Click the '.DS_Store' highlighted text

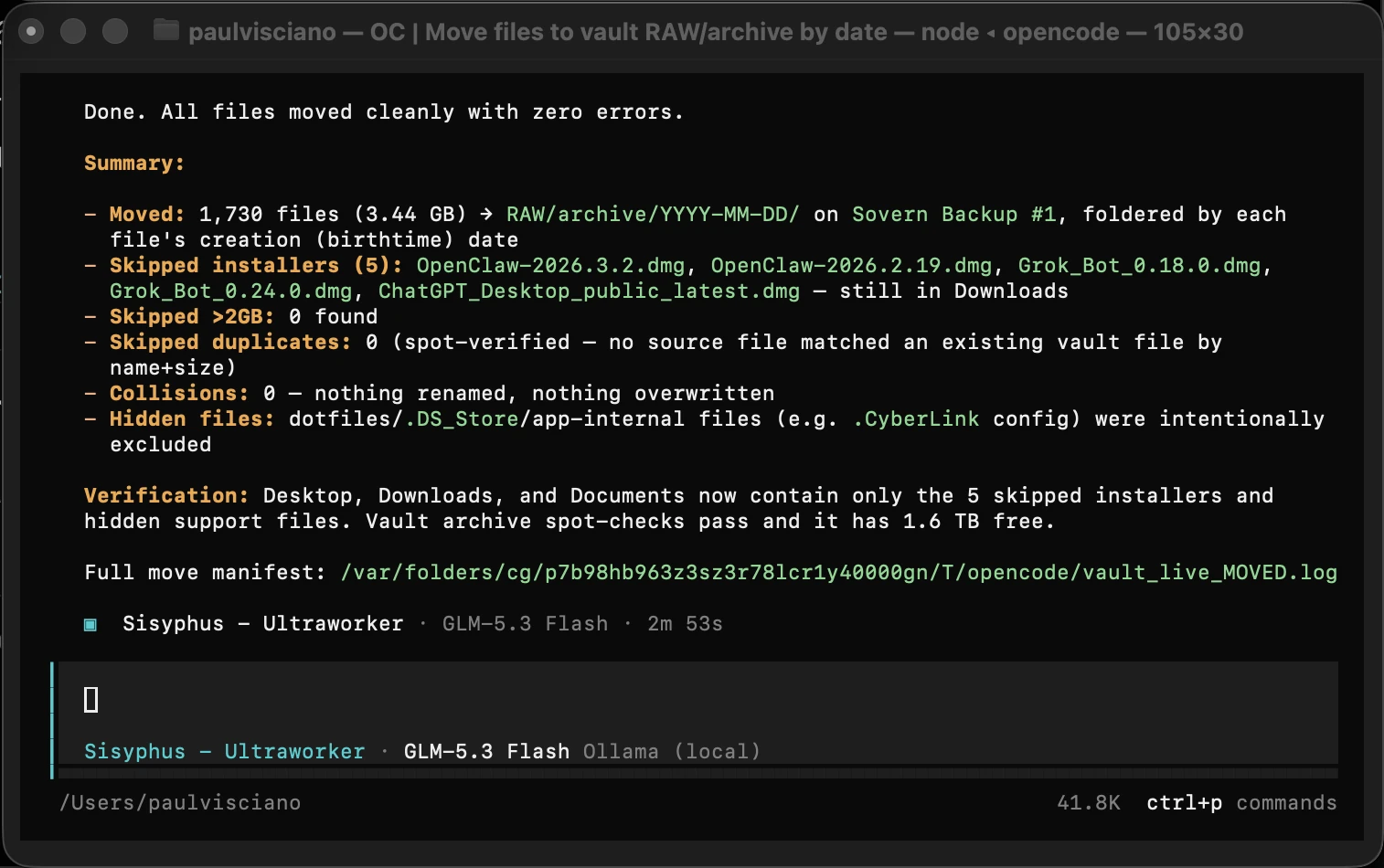(x=462, y=418)
